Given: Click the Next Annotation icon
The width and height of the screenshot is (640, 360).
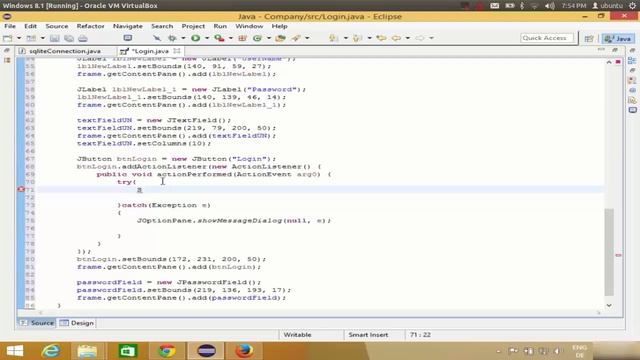Looking at the screenshot, I should coord(334,38).
